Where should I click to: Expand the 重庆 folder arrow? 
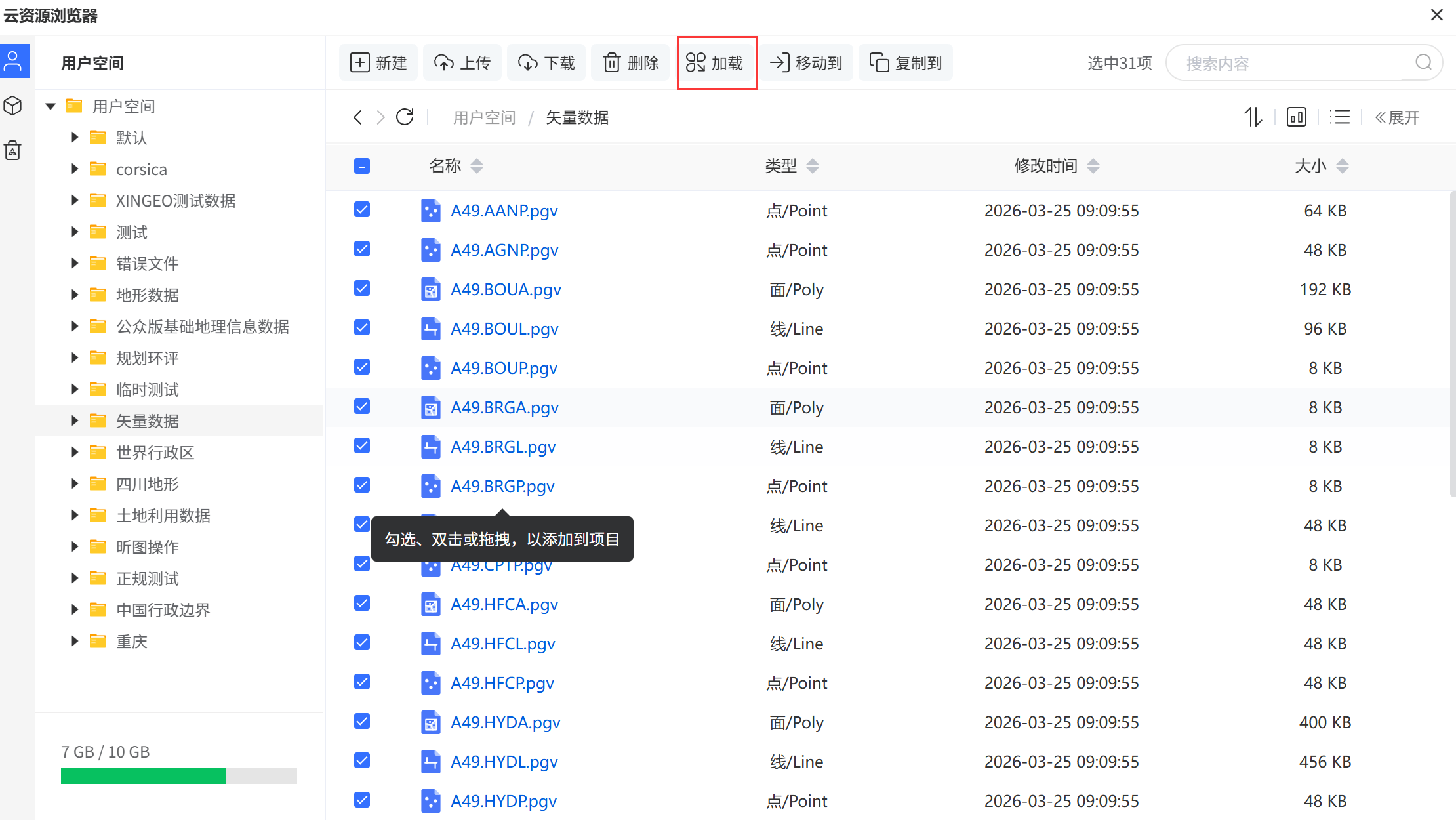[x=74, y=641]
